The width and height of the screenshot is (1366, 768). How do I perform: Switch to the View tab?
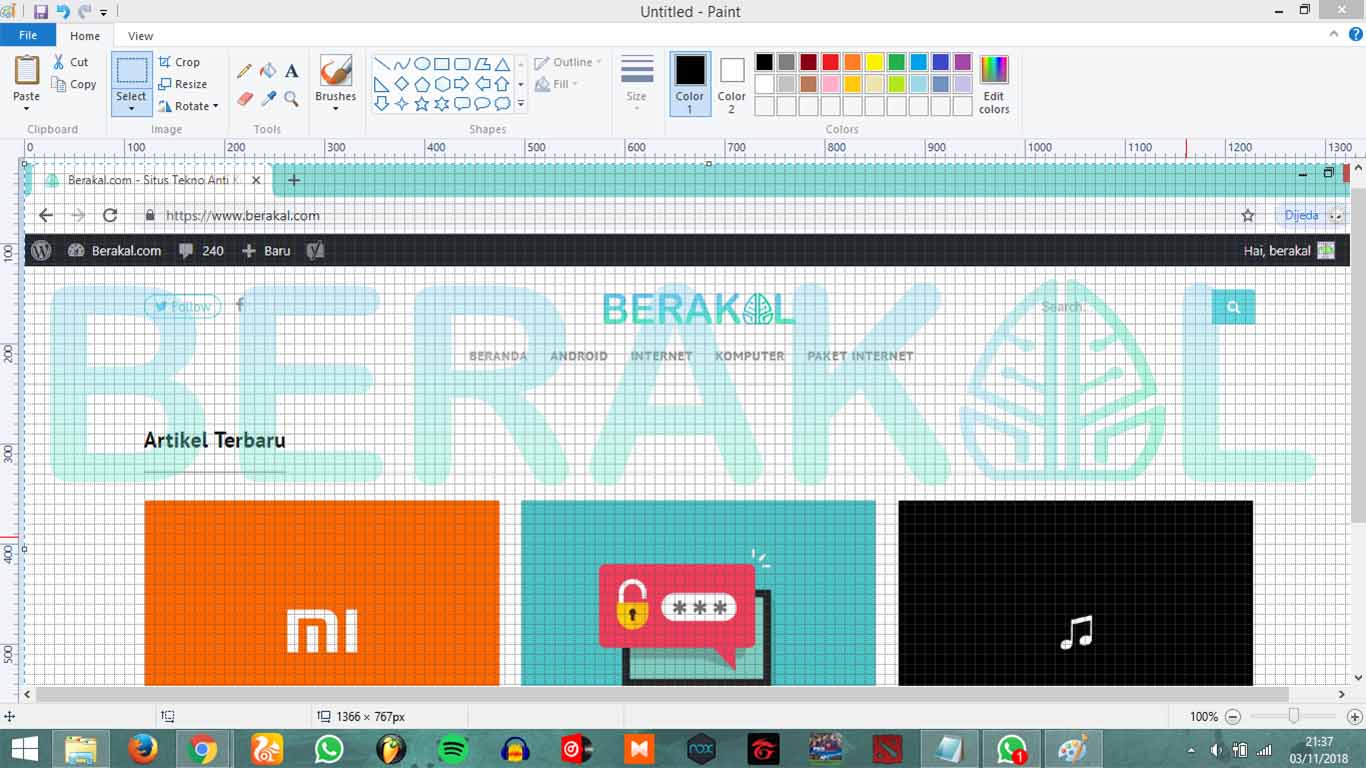coord(141,36)
